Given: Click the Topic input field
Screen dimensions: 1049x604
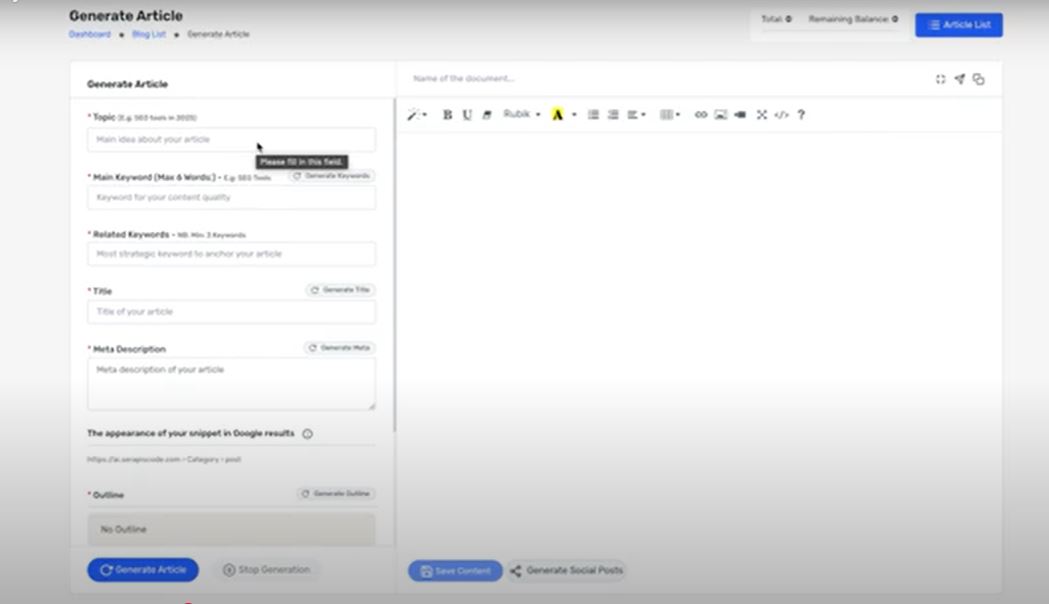Looking at the screenshot, I should click(231, 140).
